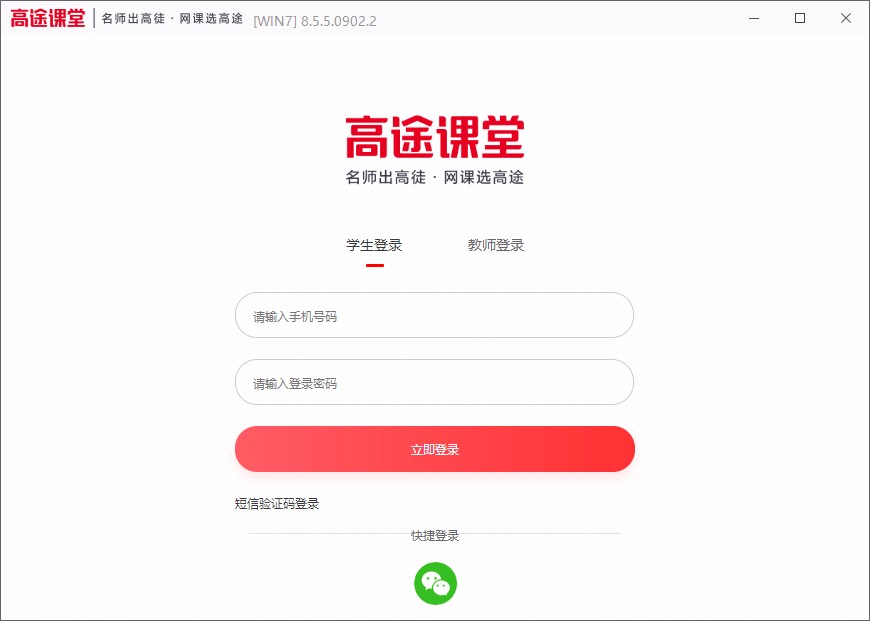Click the small 高途课堂 logo in title bar
The width and height of the screenshot is (870, 621).
point(48,18)
